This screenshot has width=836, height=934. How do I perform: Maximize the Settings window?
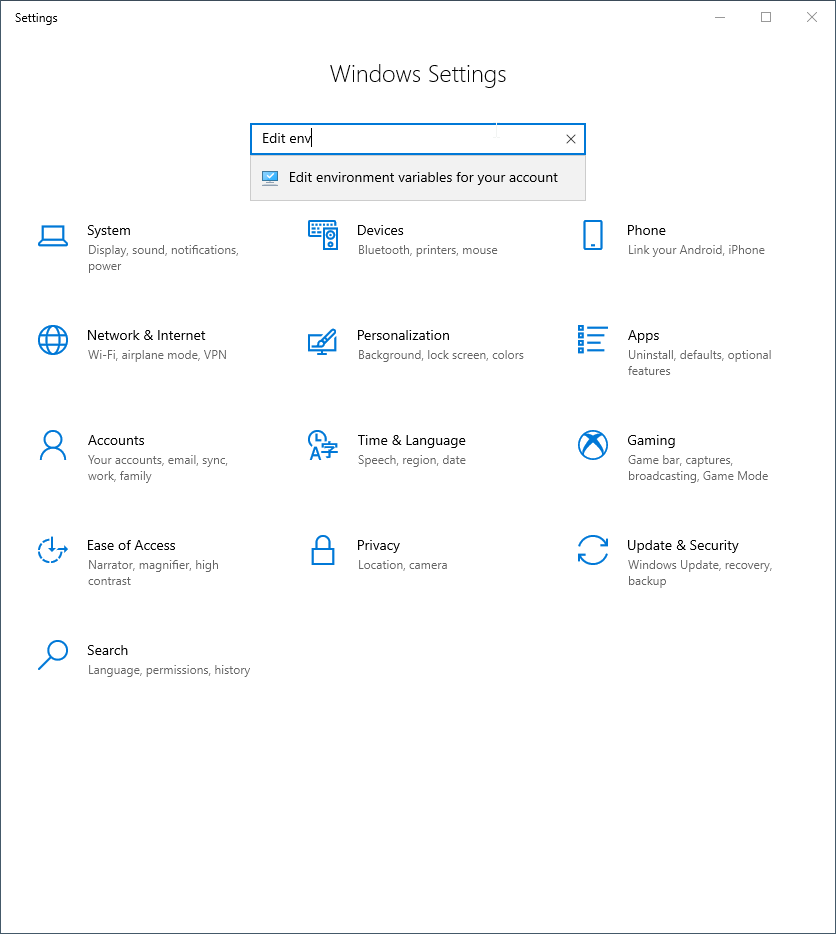pyautogui.click(x=766, y=17)
